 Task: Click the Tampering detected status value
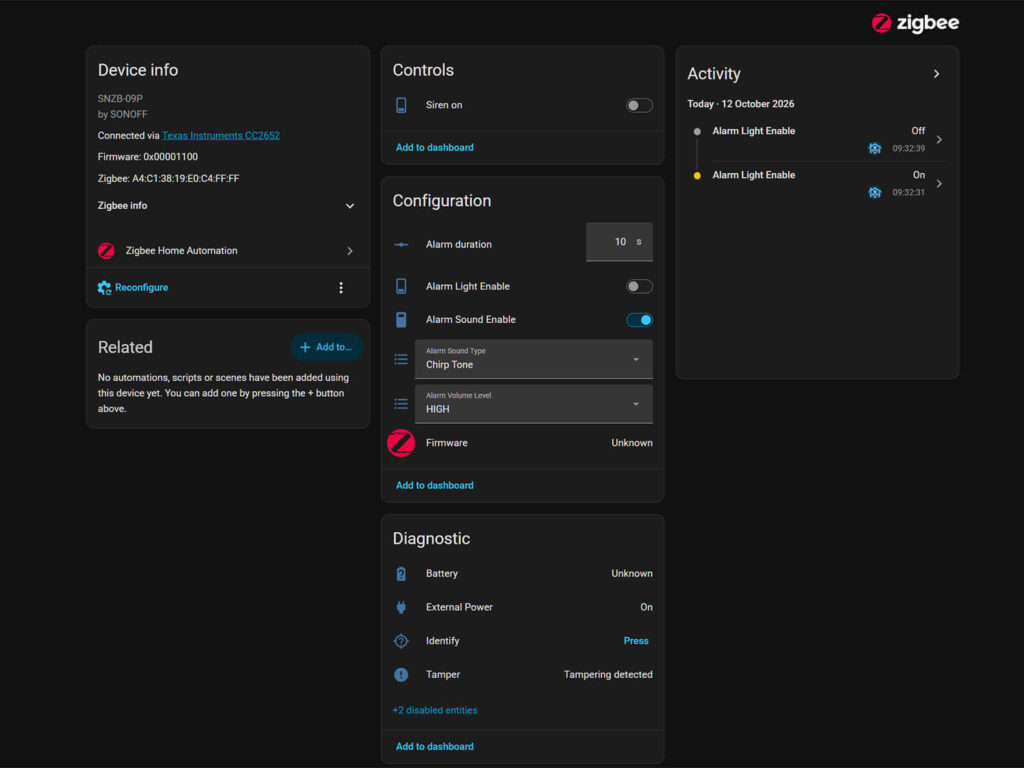pyautogui.click(x=608, y=675)
